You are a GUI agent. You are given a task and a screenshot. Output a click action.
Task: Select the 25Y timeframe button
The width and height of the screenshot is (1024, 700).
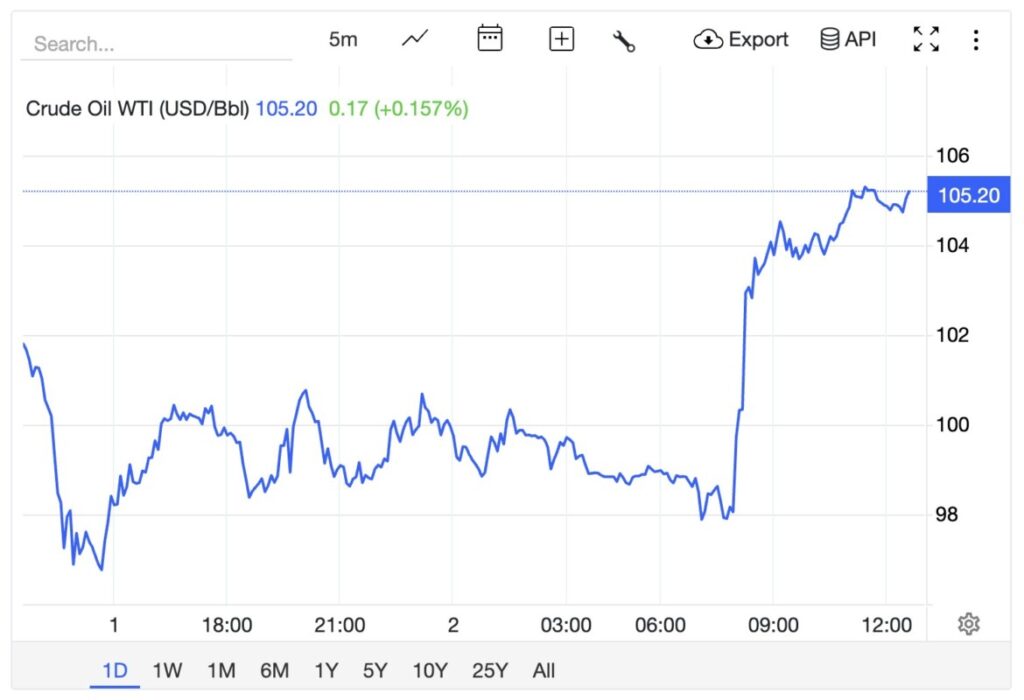click(489, 671)
